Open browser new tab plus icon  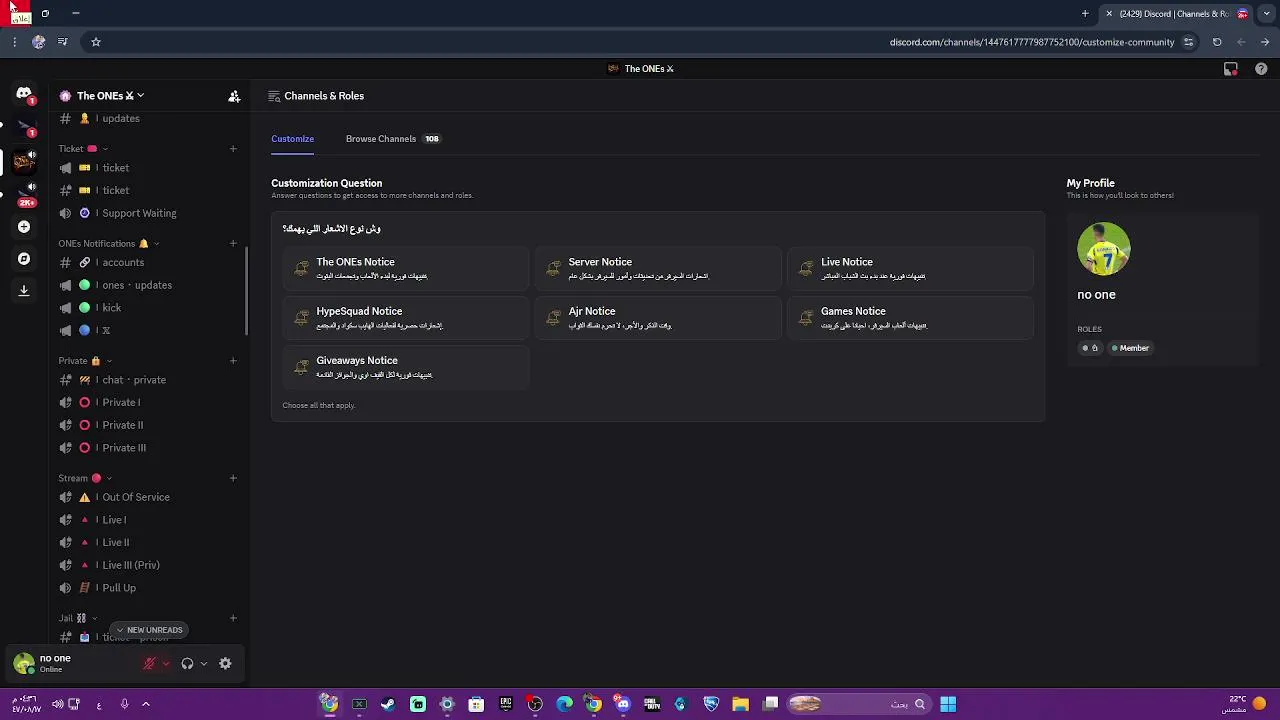click(x=1085, y=14)
